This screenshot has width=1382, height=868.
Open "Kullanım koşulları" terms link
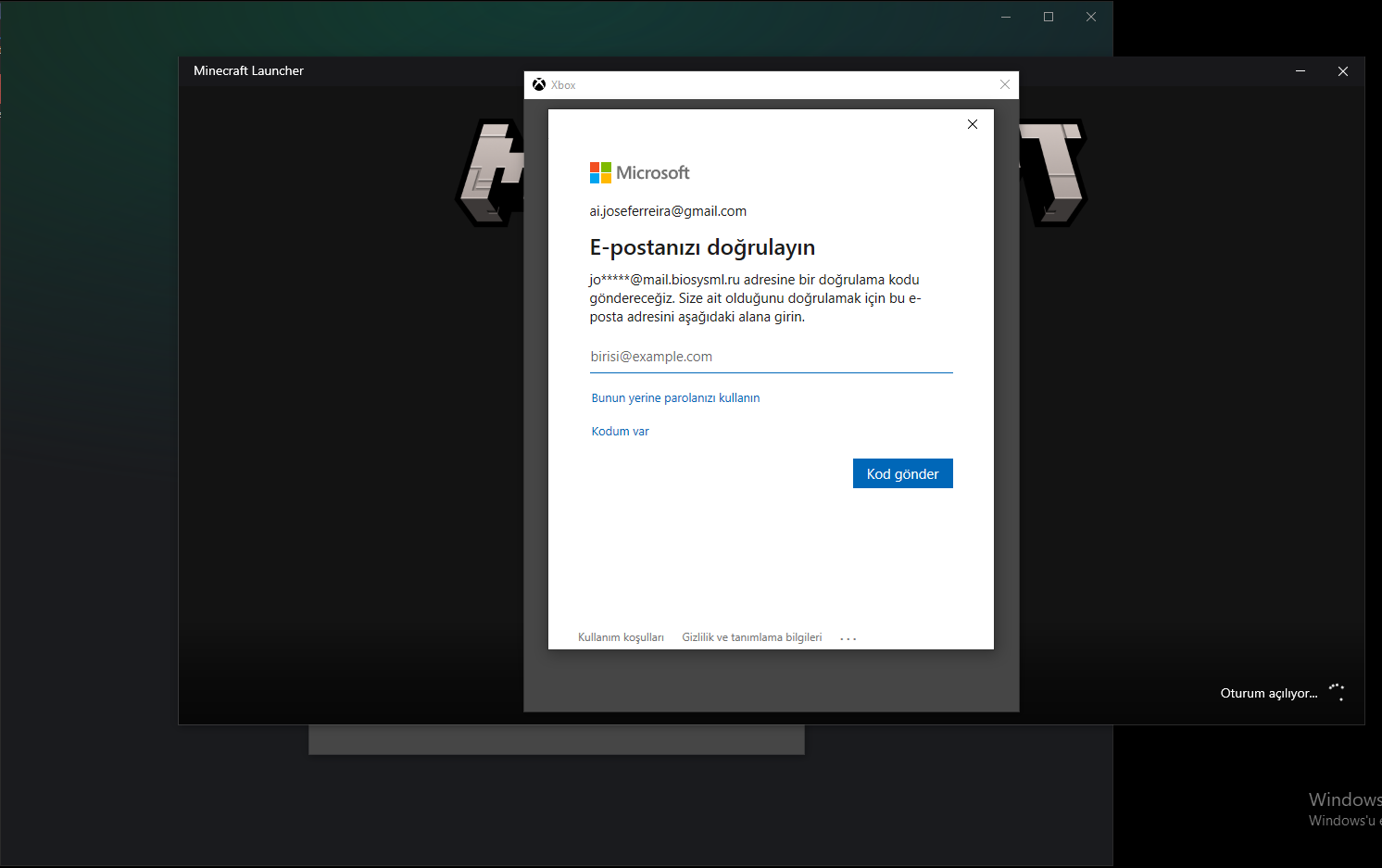[621, 637]
